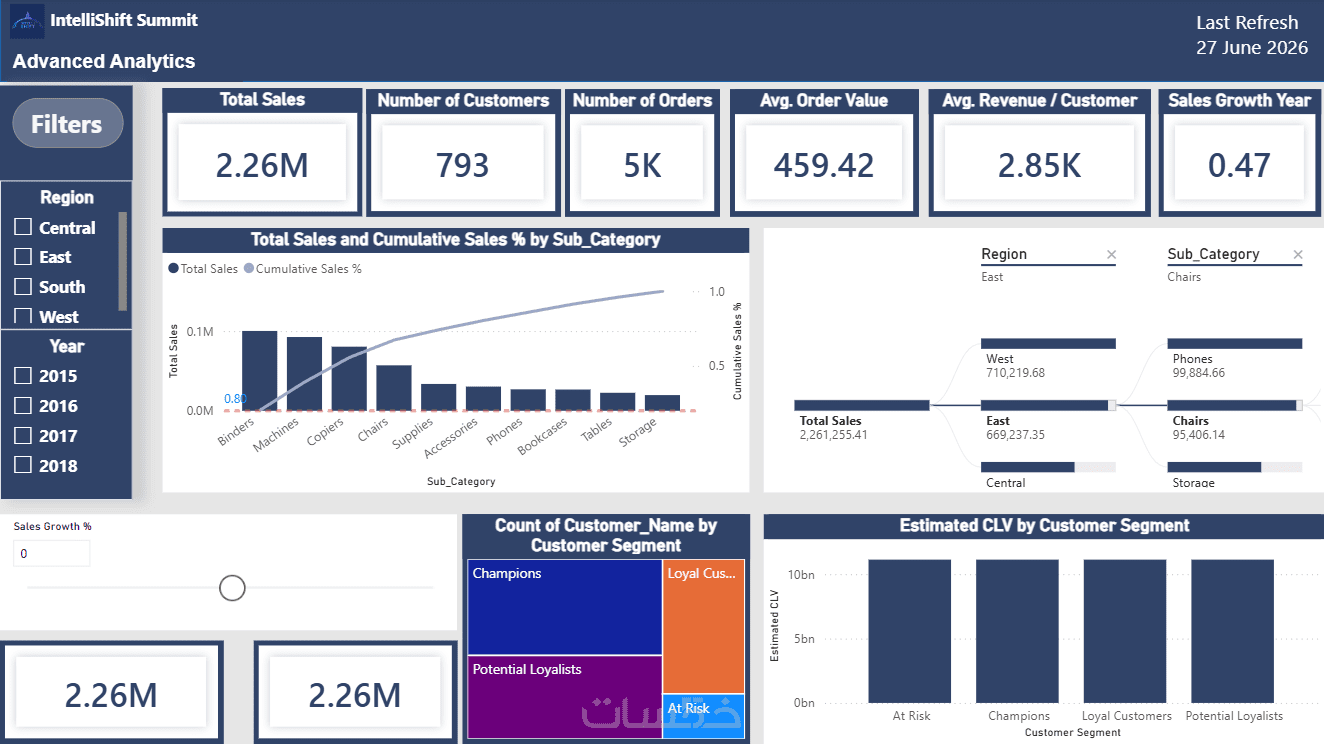Image resolution: width=1324 pixels, height=744 pixels.
Task: Tick the 2017 year checkbox
Action: point(23,435)
